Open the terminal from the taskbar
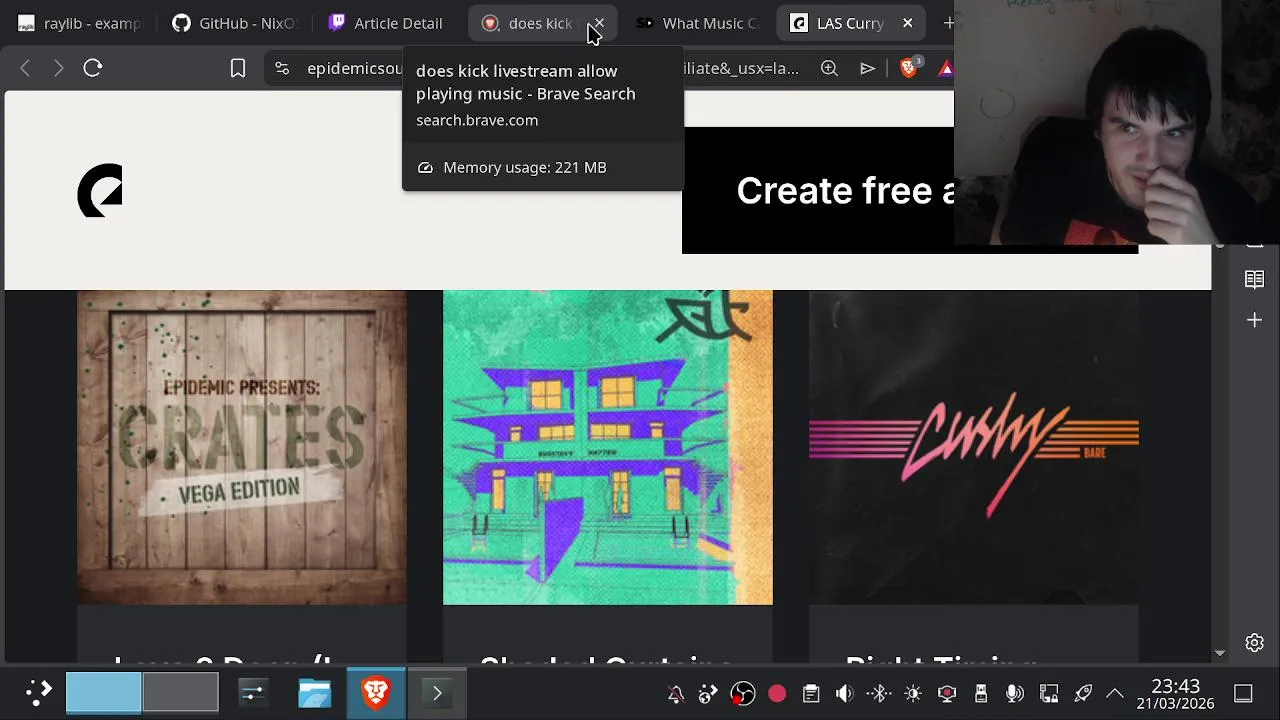 (437, 692)
